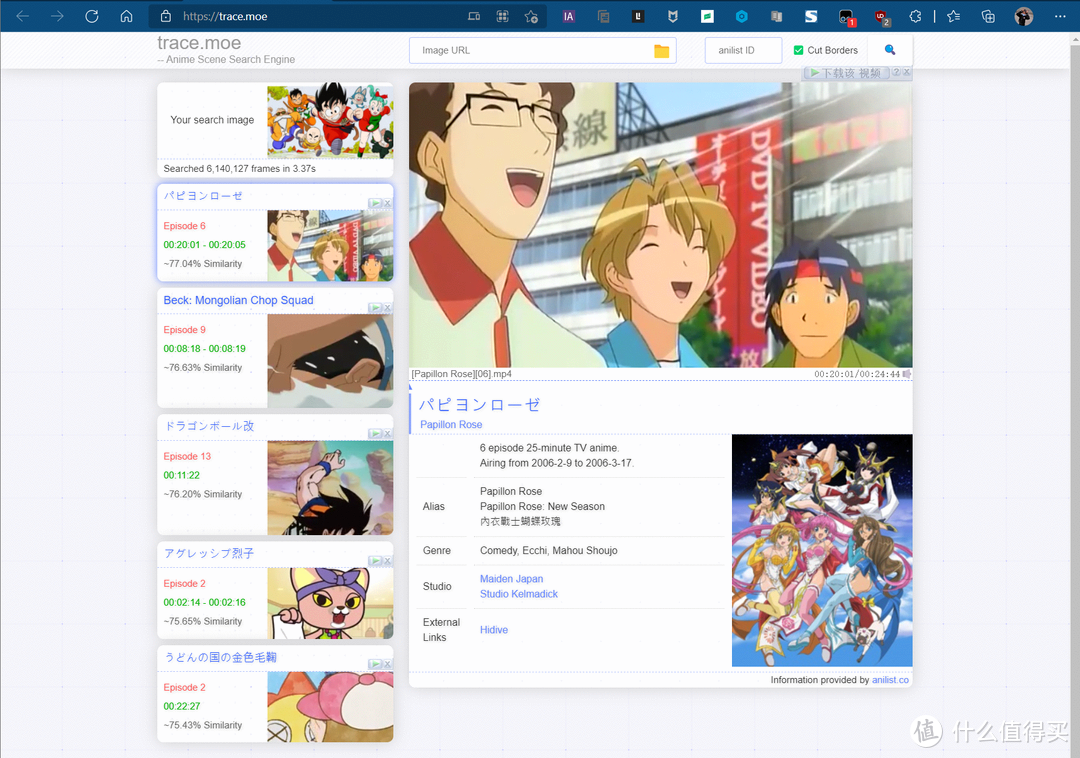Open the folder icon to upload an image

click(661, 51)
